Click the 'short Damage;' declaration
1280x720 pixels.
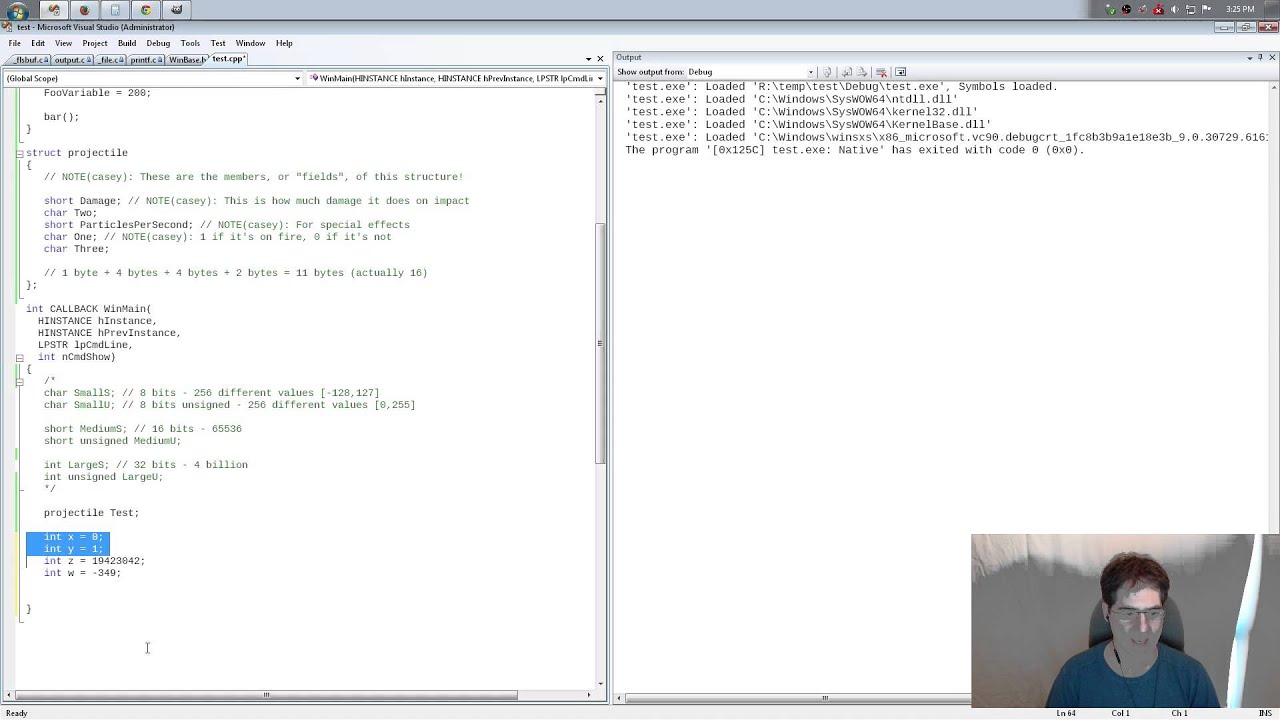[x=83, y=201]
